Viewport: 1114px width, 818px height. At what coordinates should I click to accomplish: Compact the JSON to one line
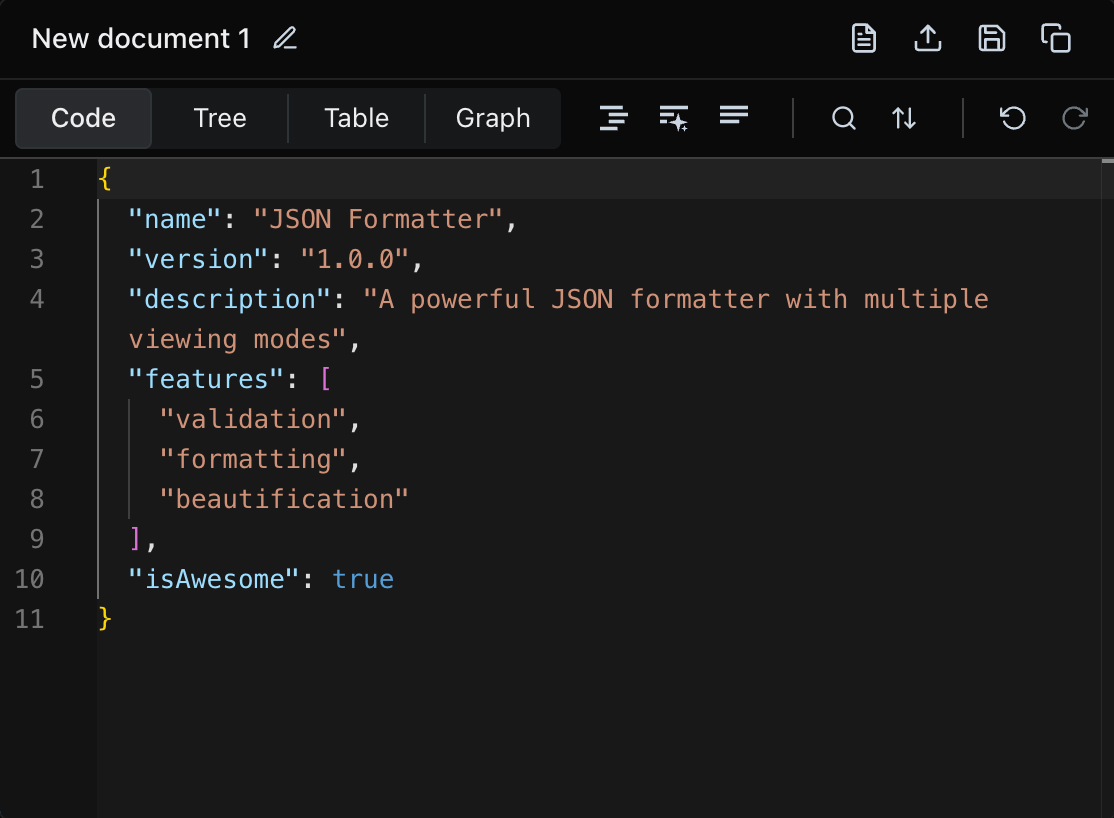click(x=733, y=118)
